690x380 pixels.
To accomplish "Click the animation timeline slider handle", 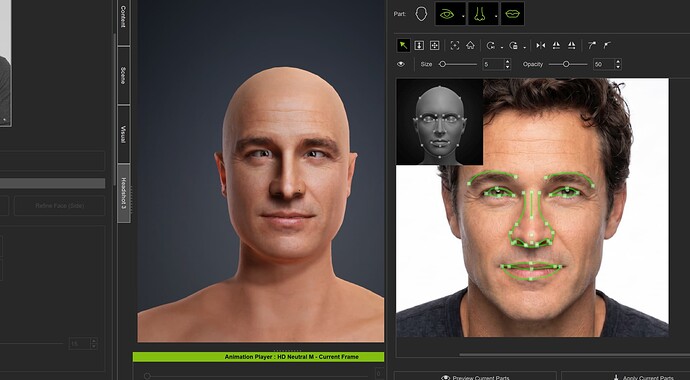I will [x=147, y=376].
